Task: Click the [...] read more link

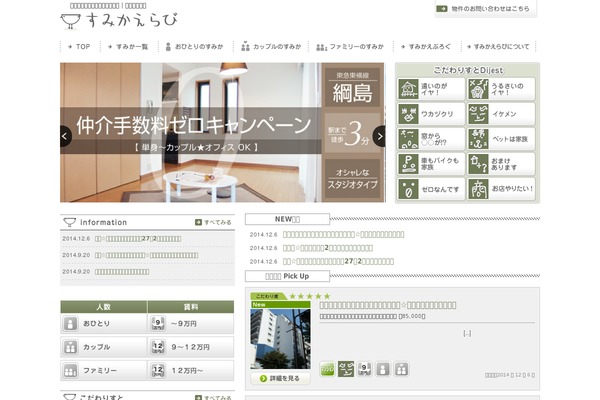Action: pyautogui.click(x=467, y=333)
